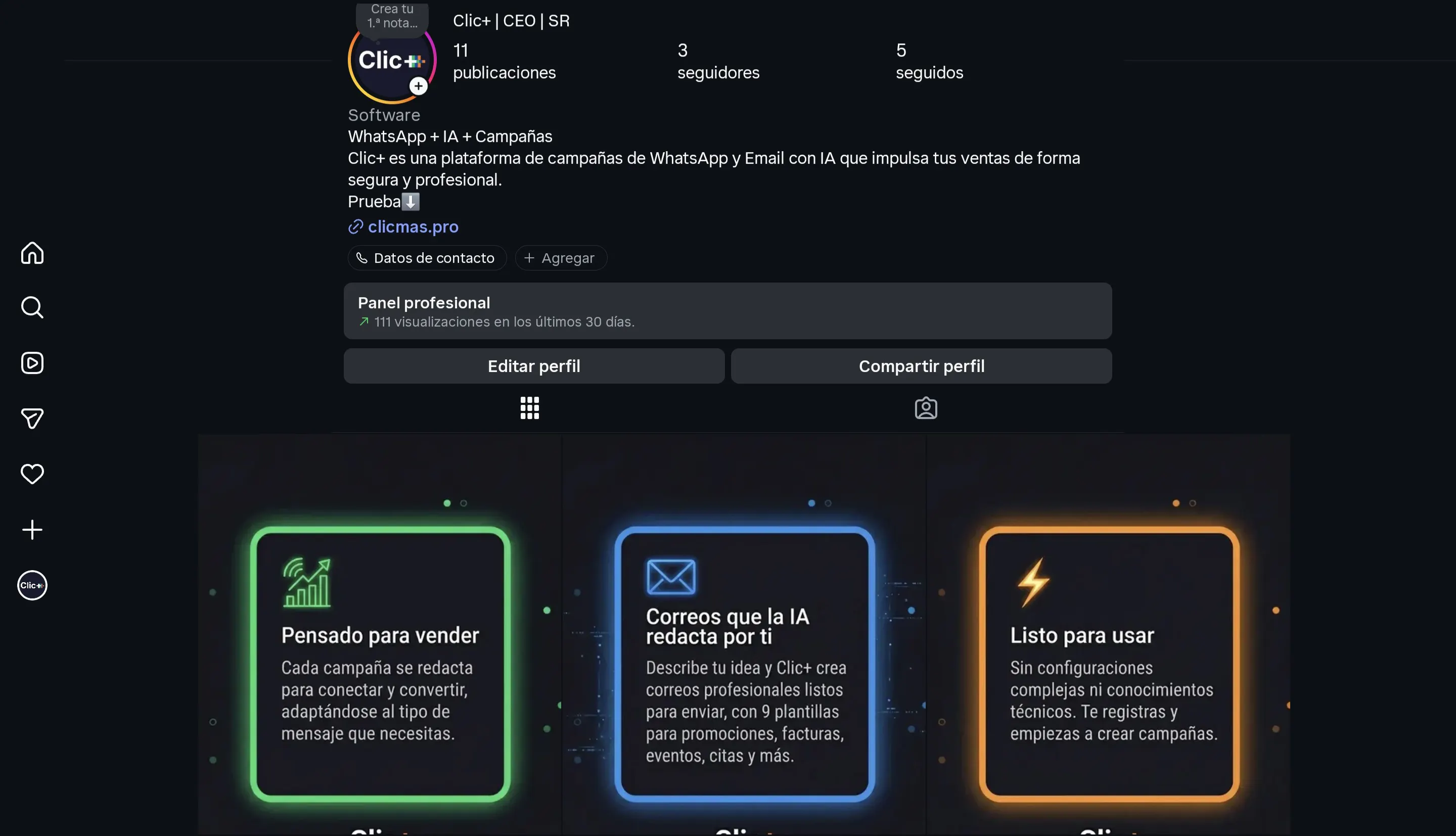Open Clic+ profile avatar in sidebar
1456x836 pixels.
[32, 585]
